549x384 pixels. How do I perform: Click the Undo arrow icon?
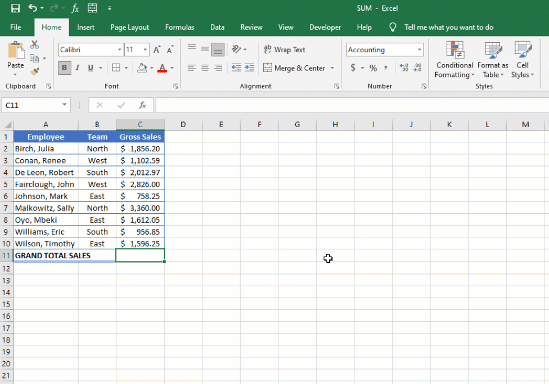click(x=33, y=8)
